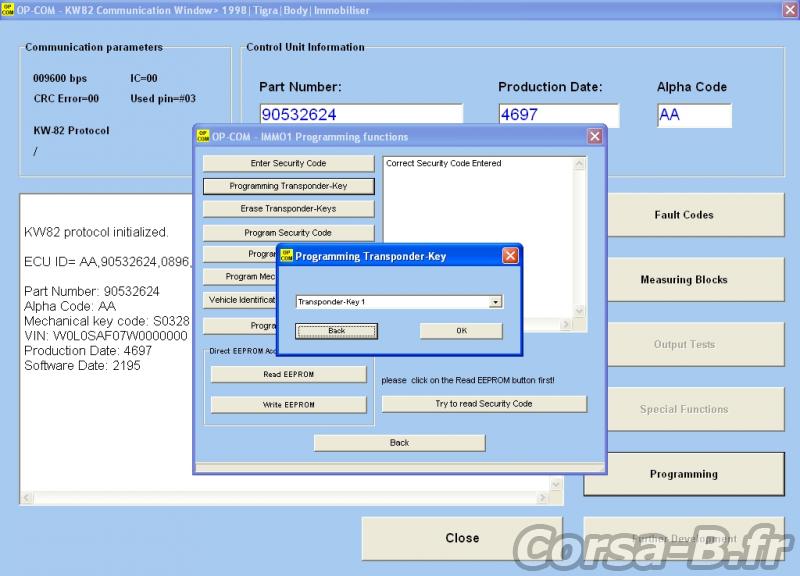
Task: Click Write EEPROM button
Action: 288,405
